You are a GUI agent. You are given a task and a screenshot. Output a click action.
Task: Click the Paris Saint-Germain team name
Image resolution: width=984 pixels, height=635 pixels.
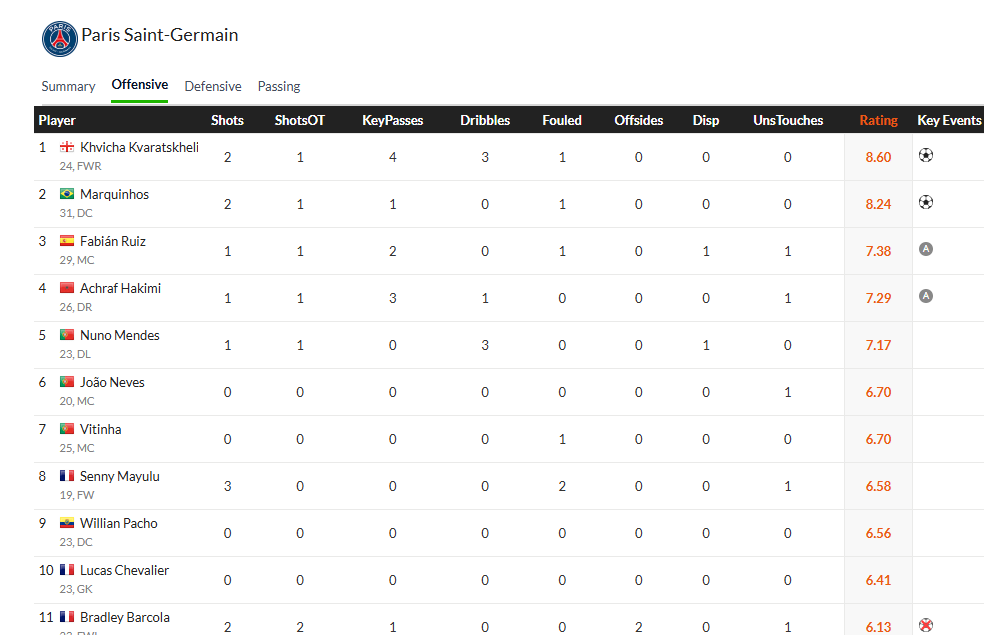160,35
